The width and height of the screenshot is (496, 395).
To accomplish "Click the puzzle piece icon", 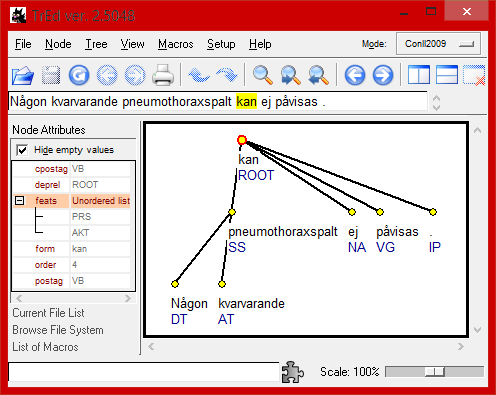I will 292,372.
